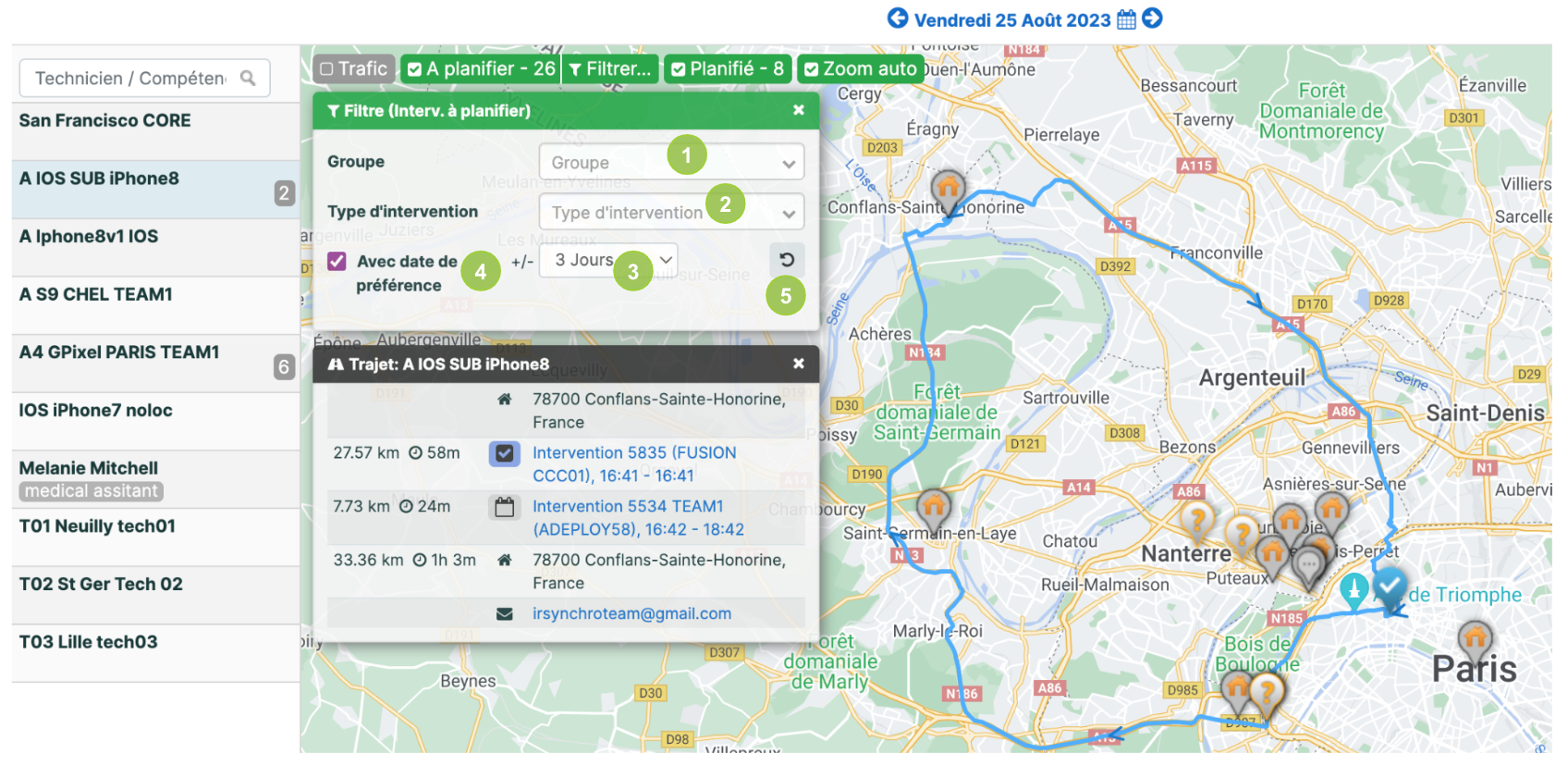Click 7.73 km distance text
Viewport: 1568px width, 766px height.
click(x=361, y=506)
